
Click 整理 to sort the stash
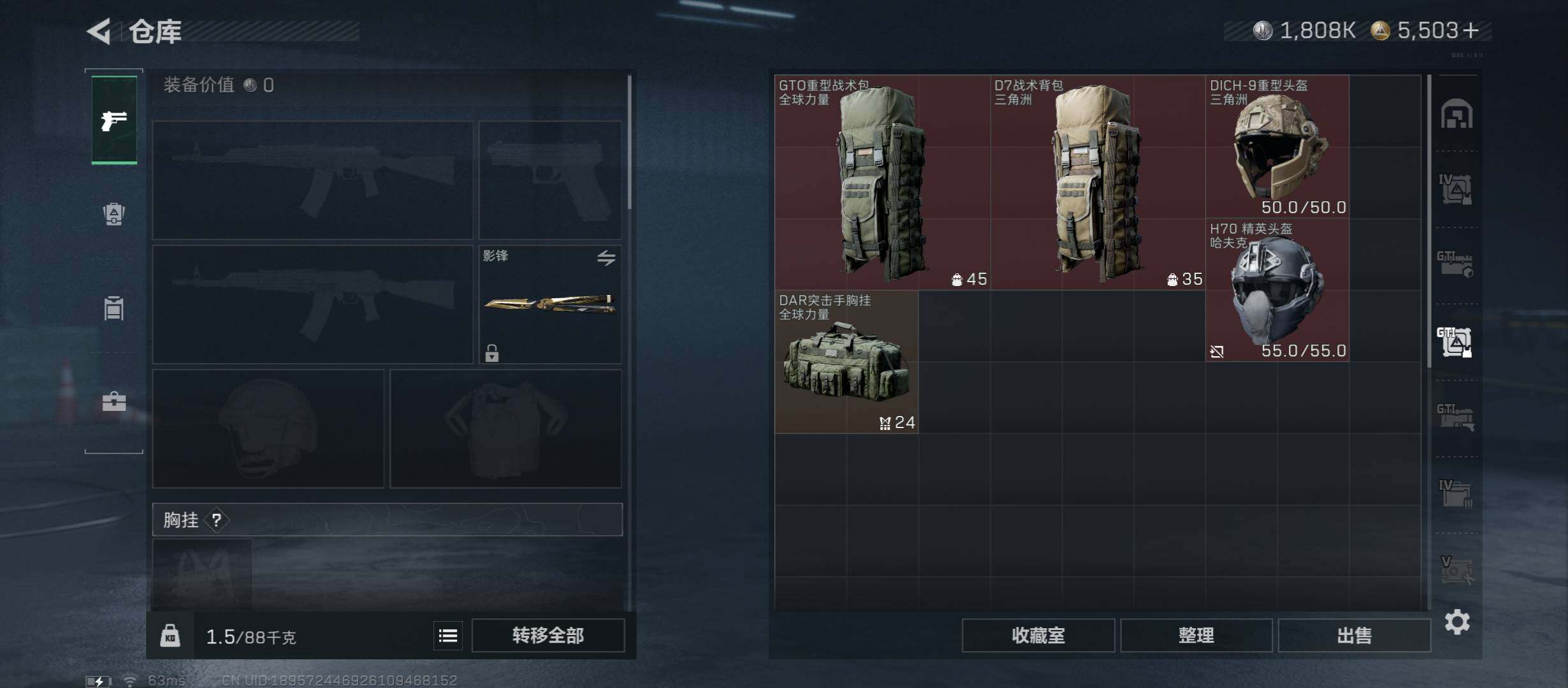coord(1196,635)
